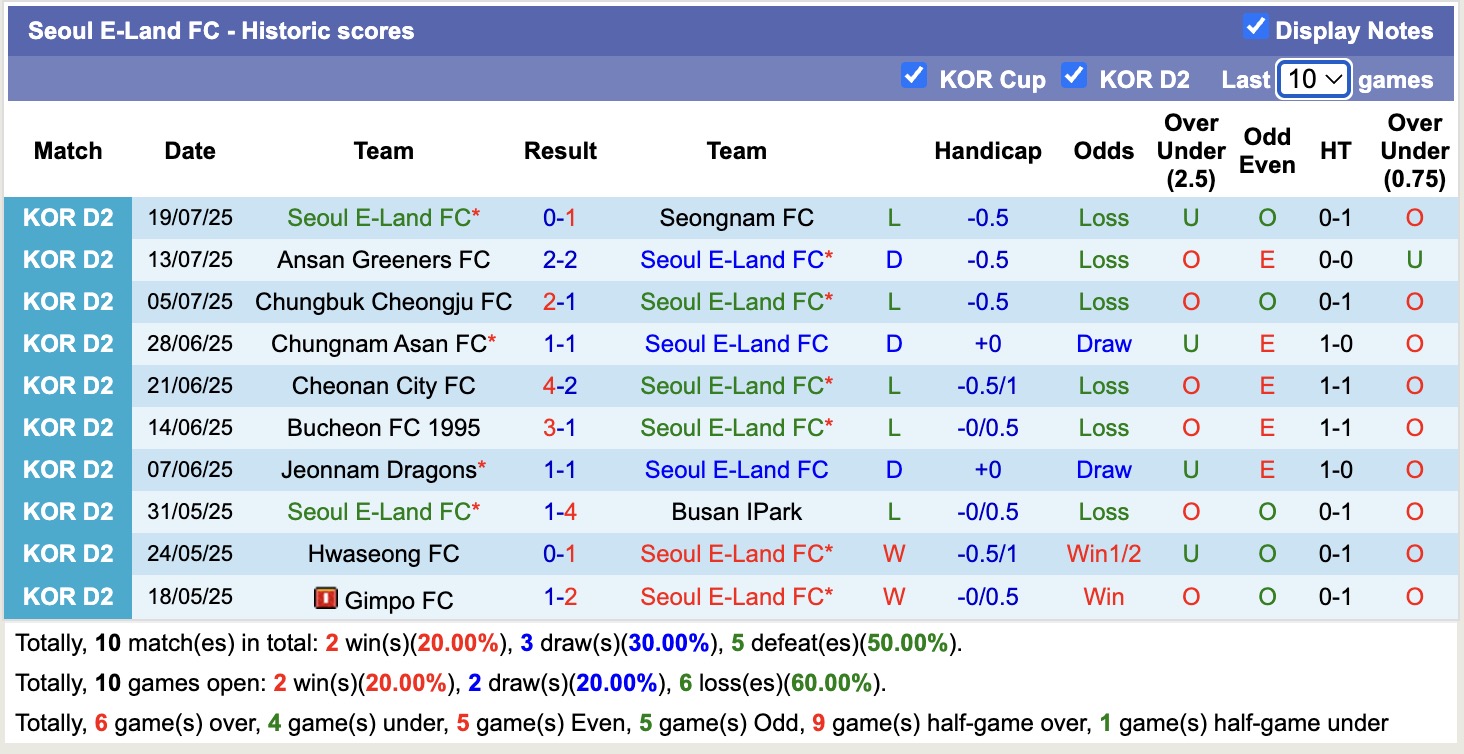Uncheck the KOR Cup filter
Viewport: 1464px width, 754px height.
tap(914, 74)
